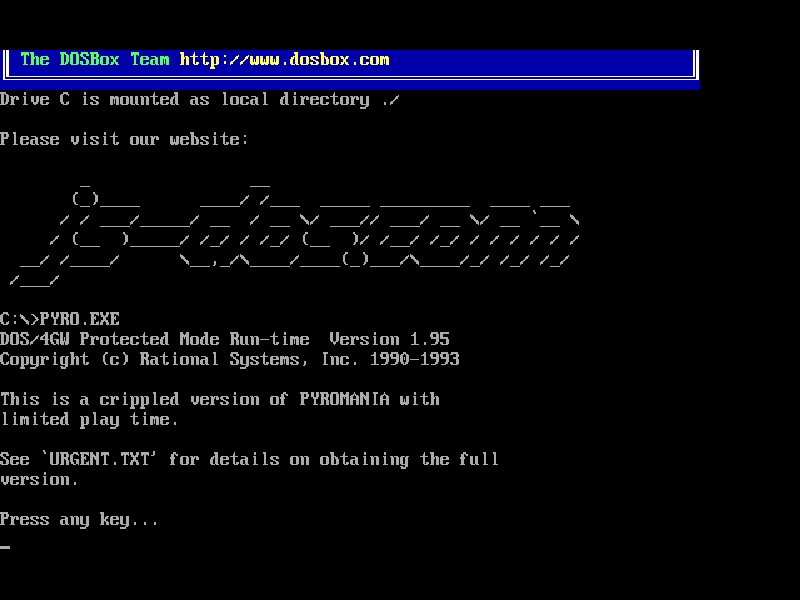Click the blinking text cursor at the bottom

(5, 547)
